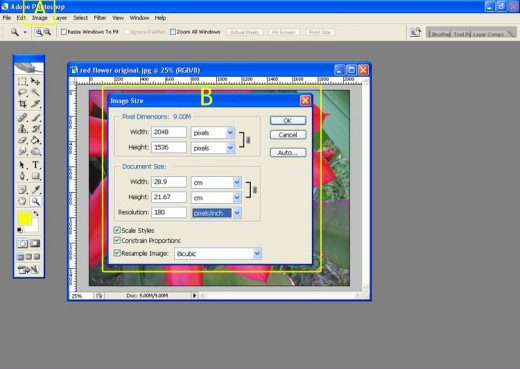This screenshot has height=369, width=520.
Task: Select the Zoom tool in toolbox
Action: click(35, 201)
